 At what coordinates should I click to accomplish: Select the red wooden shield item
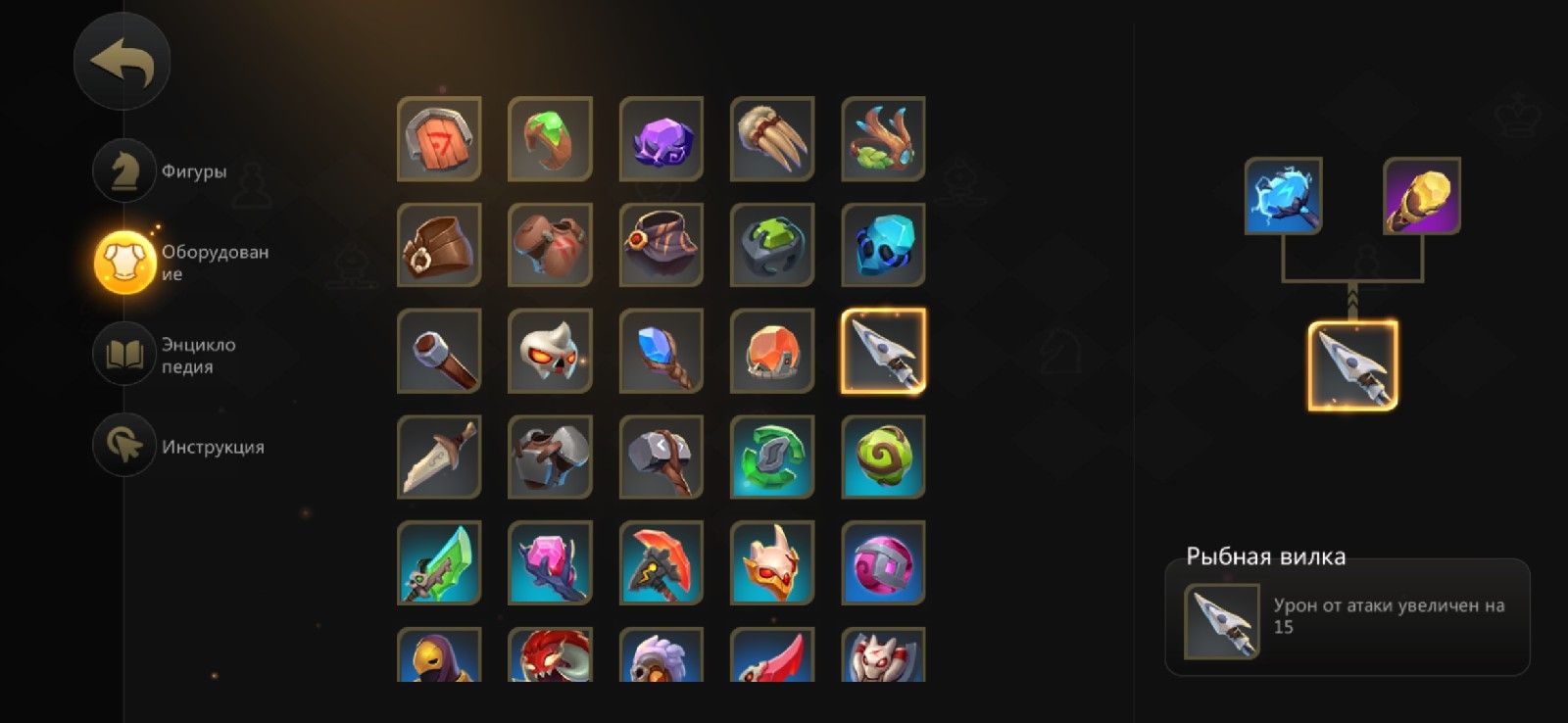439,139
